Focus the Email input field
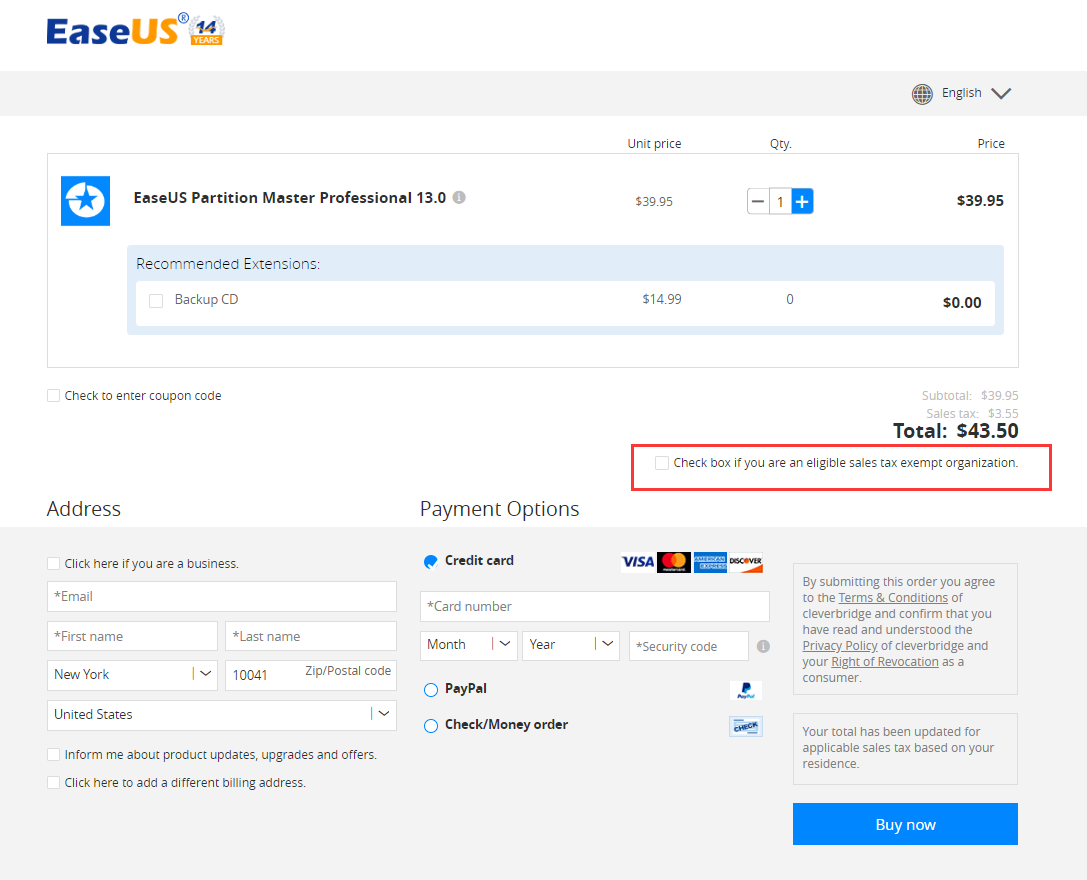Screen dimensions: 1087x880 (222, 596)
